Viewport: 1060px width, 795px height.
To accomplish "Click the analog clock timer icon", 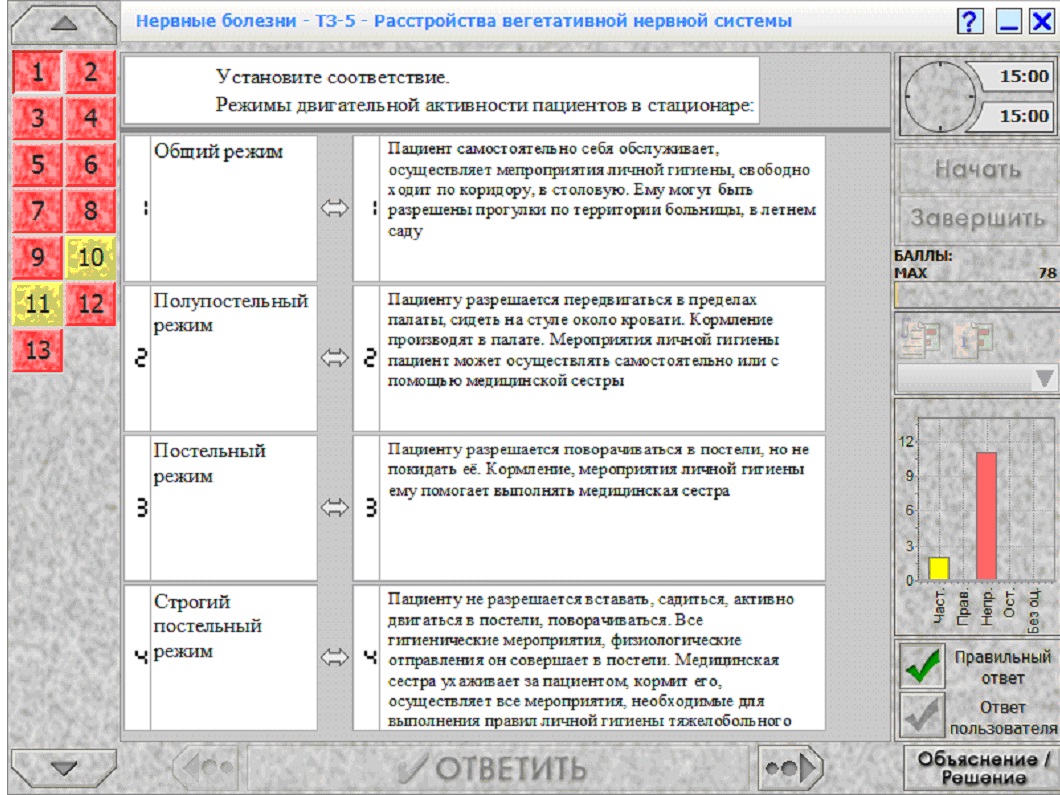I will point(940,96).
